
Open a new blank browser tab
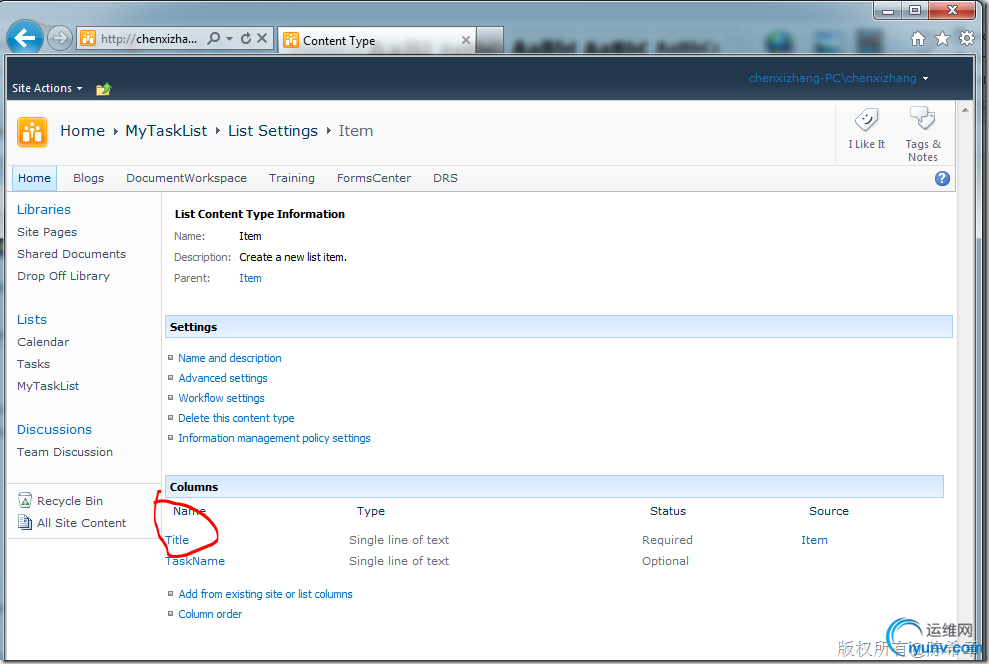489,40
